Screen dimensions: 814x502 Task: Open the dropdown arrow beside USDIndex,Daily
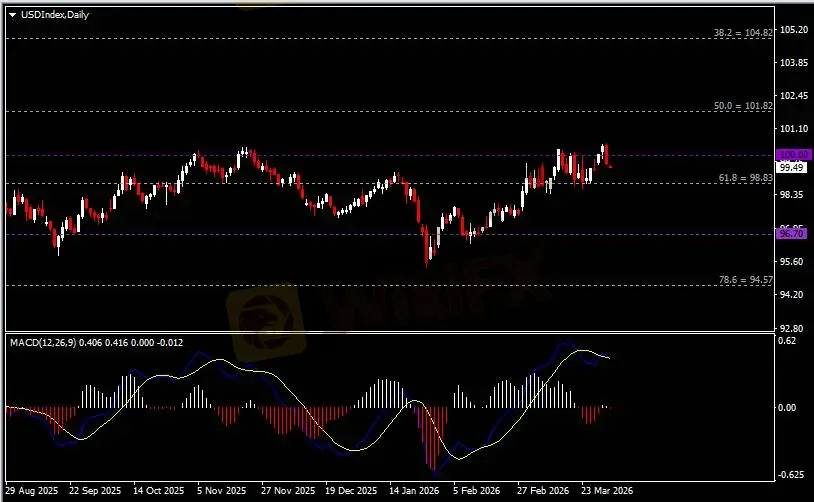[x=12, y=15]
